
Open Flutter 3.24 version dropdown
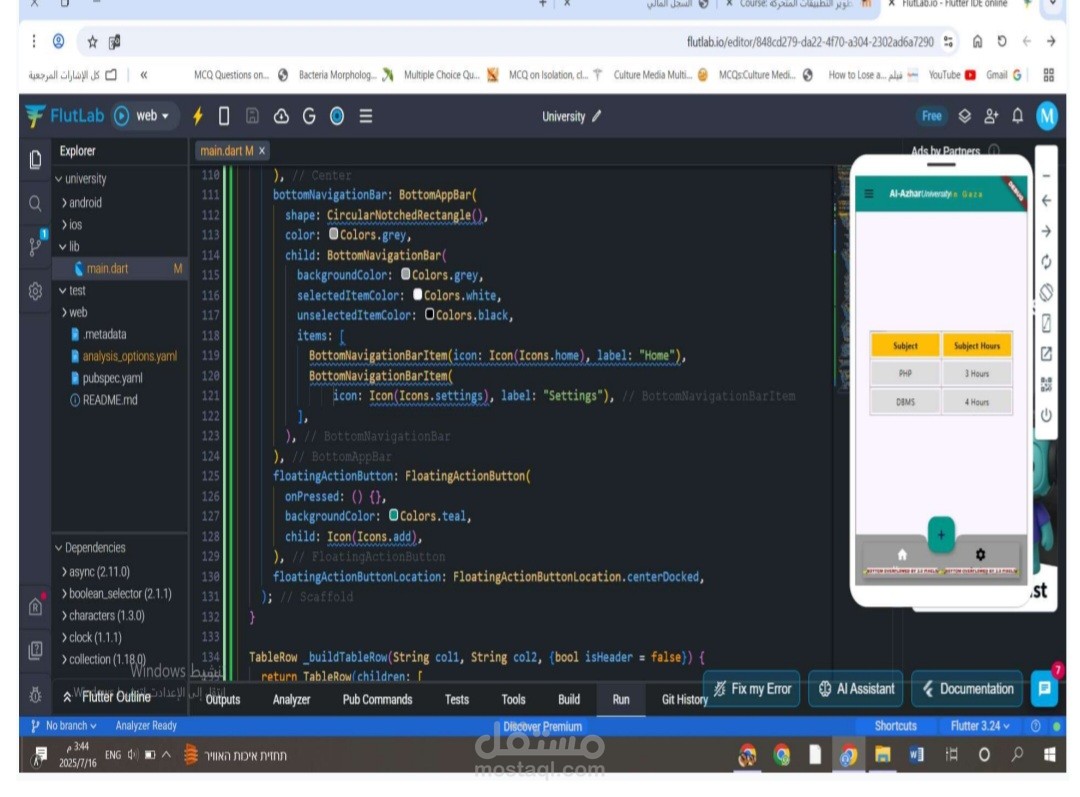click(980, 725)
